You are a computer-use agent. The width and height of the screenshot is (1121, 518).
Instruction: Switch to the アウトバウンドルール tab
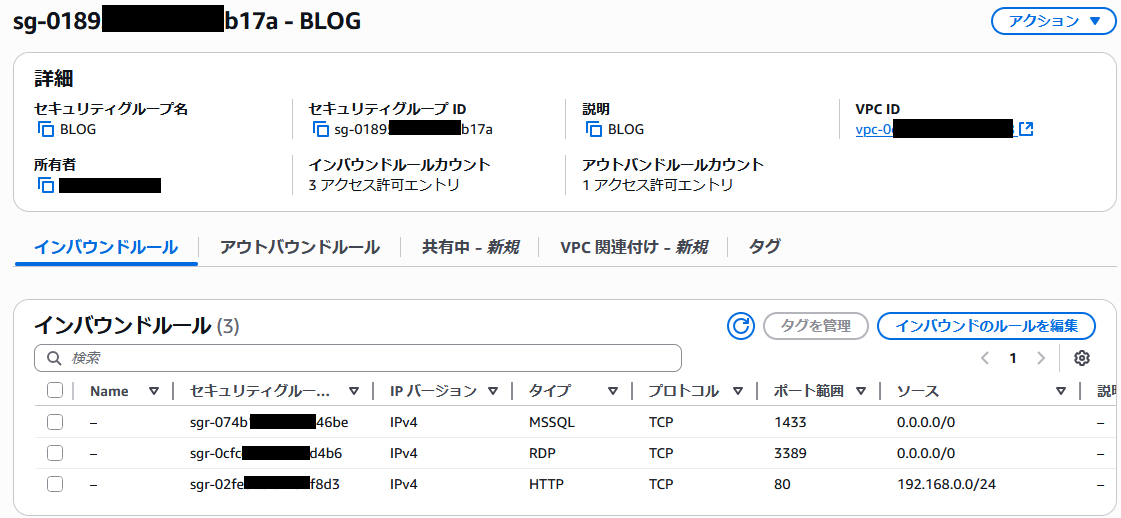[299, 247]
